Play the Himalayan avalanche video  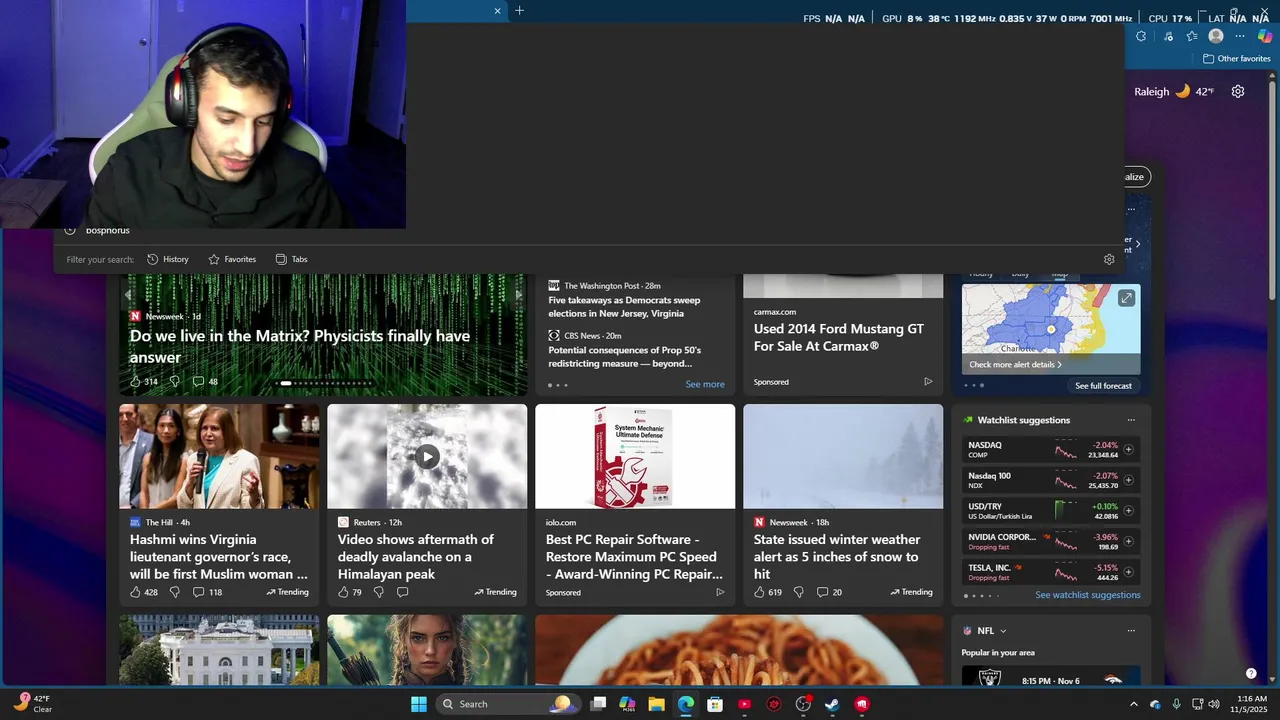coord(427,457)
